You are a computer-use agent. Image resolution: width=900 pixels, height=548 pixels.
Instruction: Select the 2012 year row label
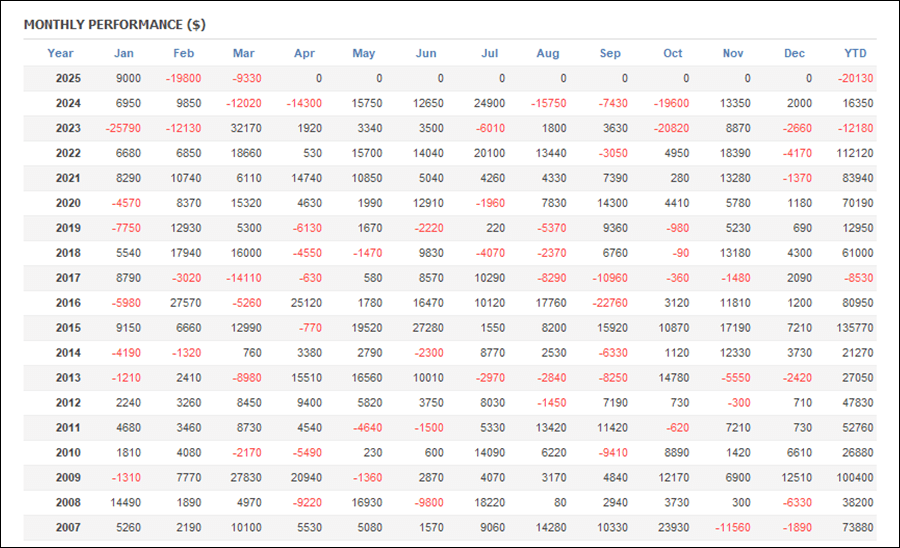(68, 403)
